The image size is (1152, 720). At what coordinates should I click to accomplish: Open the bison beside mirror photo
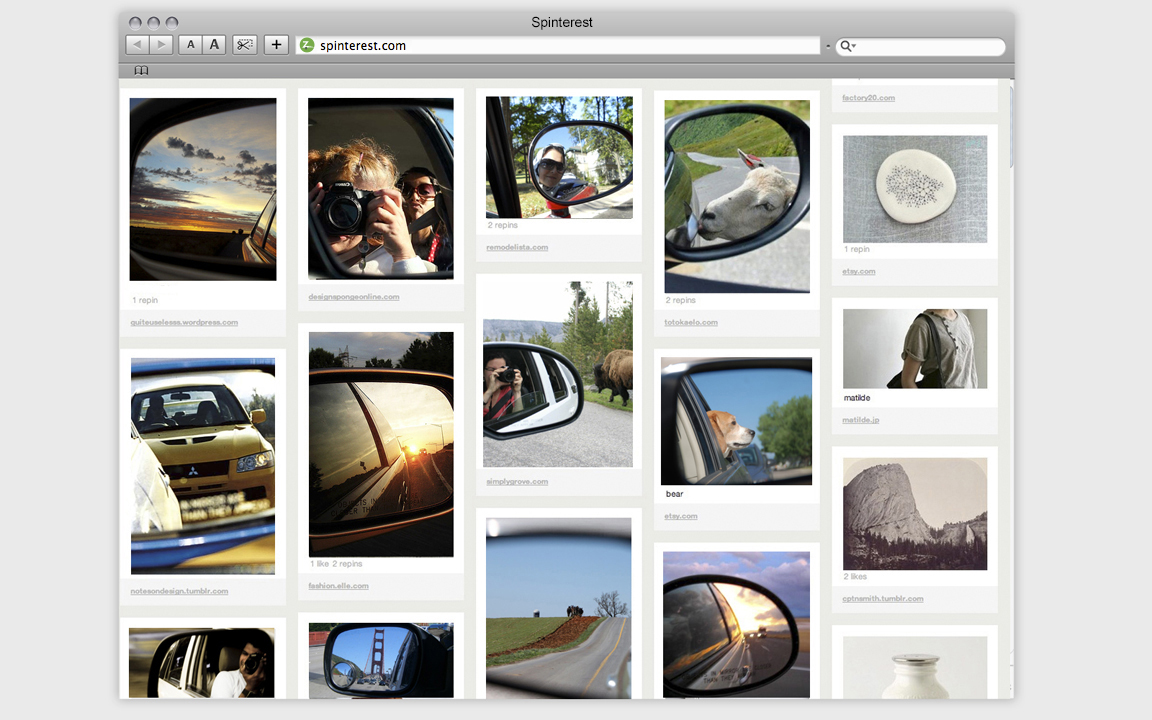558,375
